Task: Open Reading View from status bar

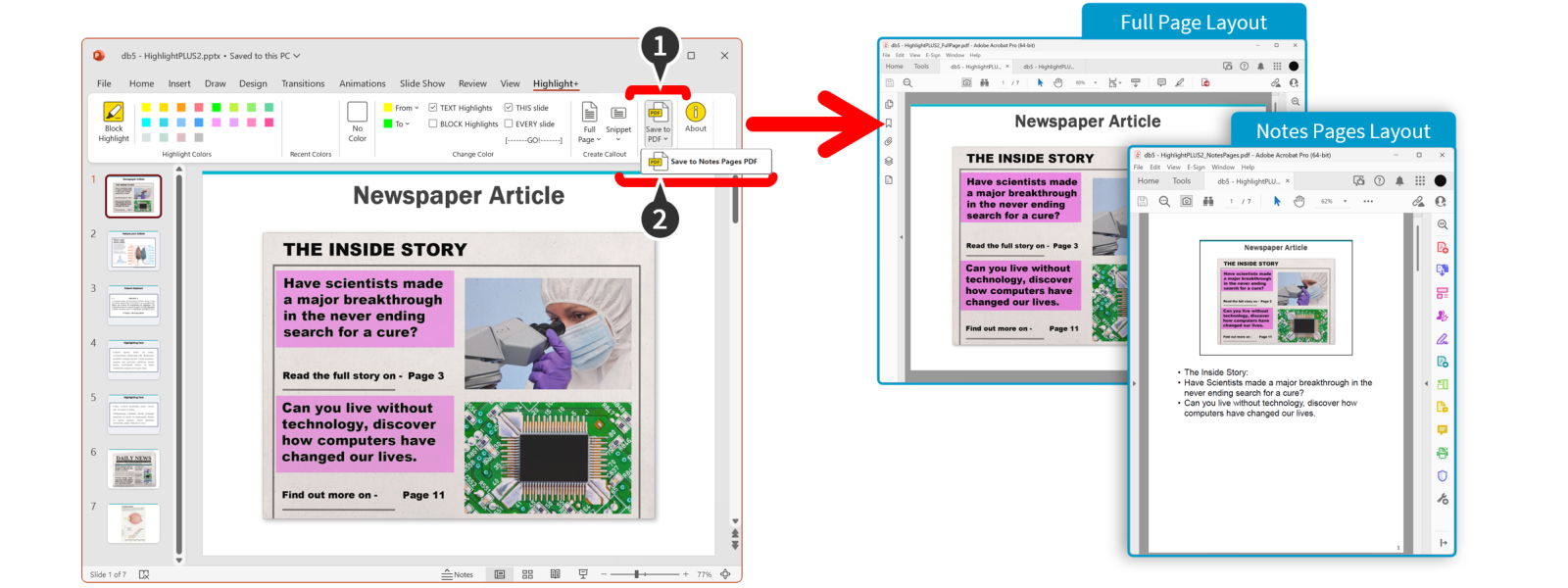Action: coord(555,574)
